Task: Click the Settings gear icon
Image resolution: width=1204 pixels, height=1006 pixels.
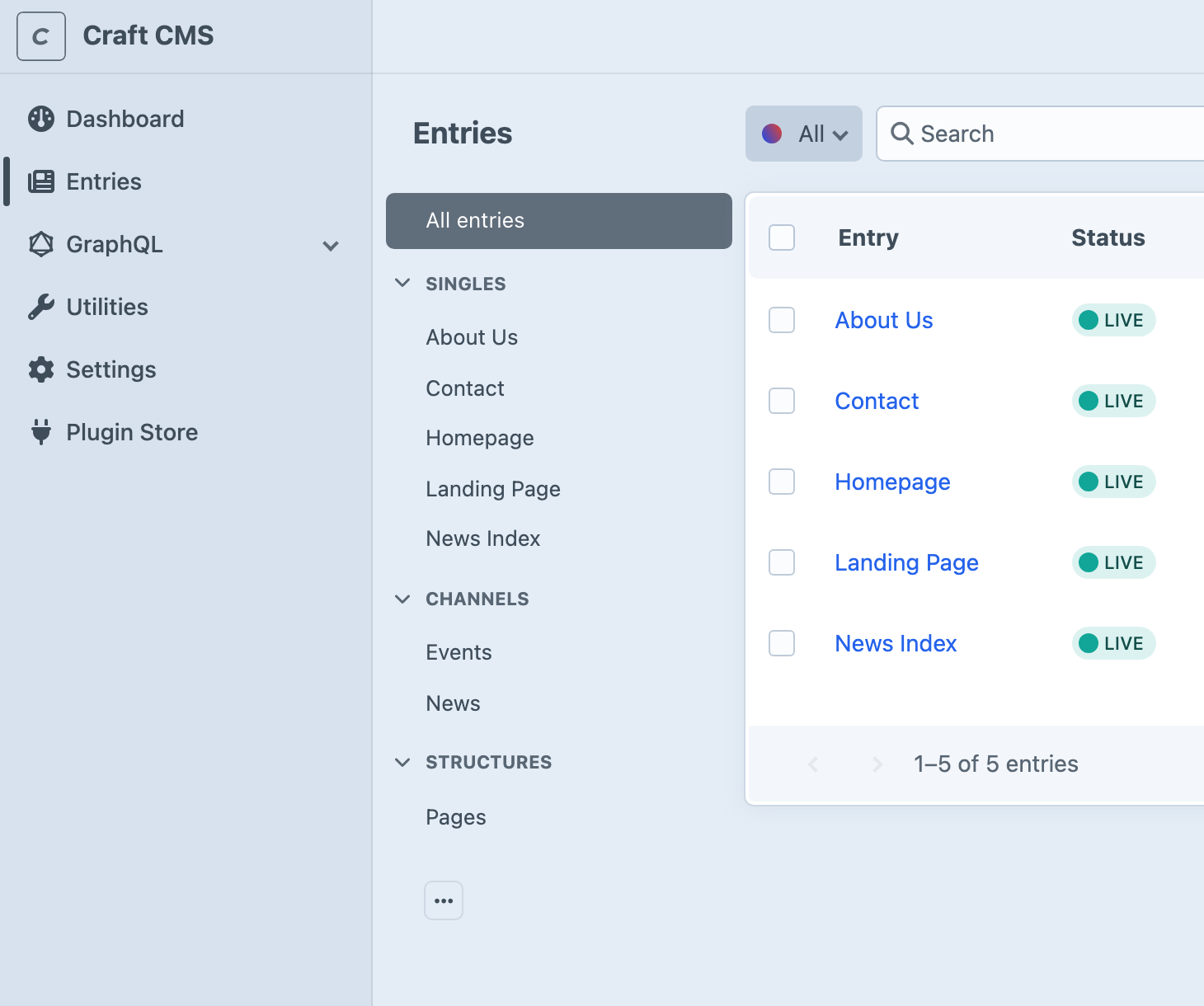Action: coord(41,369)
